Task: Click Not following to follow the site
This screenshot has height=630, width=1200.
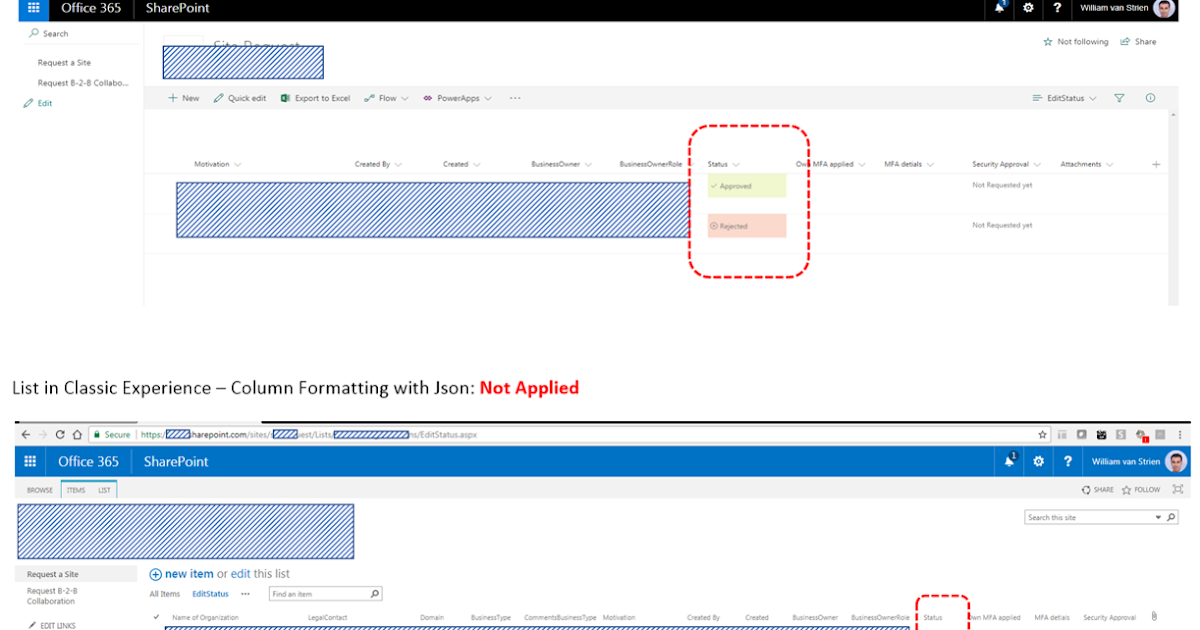Action: [1080, 41]
